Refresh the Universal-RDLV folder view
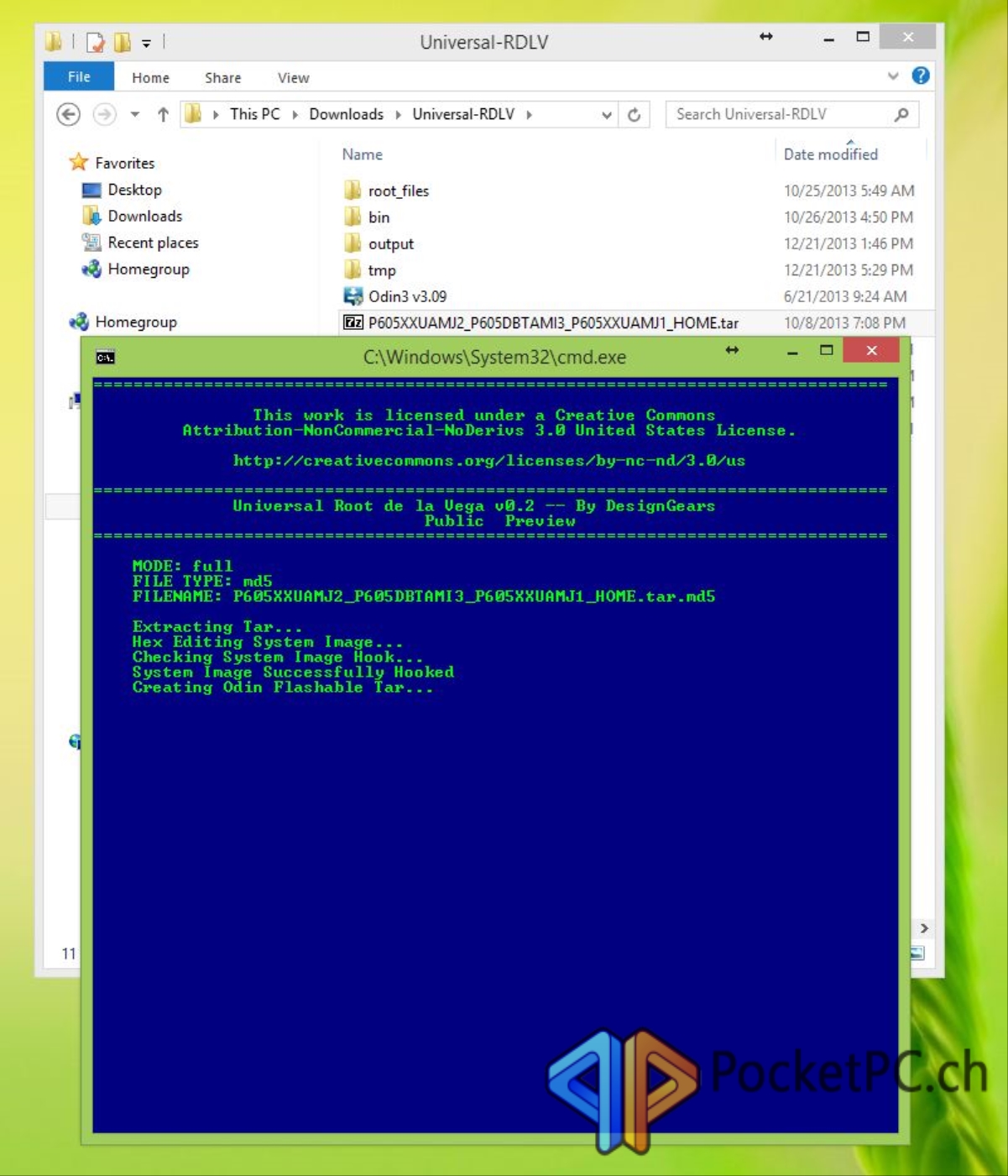 coord(635,115)
